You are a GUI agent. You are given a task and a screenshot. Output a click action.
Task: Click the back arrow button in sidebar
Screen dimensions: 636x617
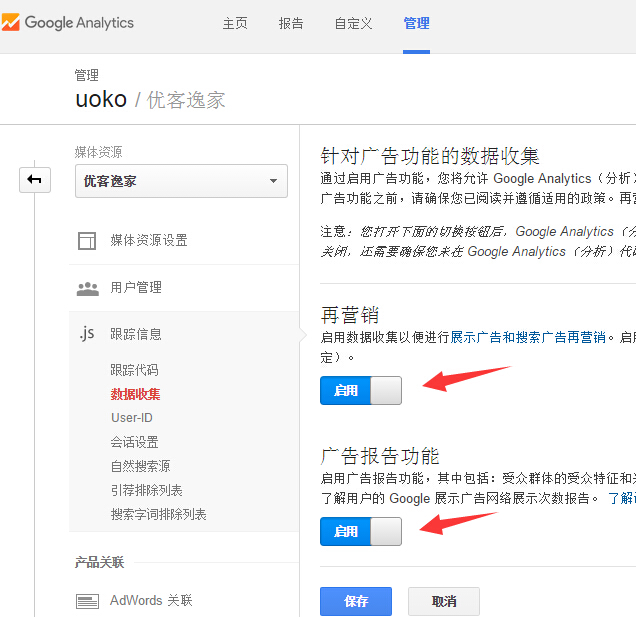34,180
